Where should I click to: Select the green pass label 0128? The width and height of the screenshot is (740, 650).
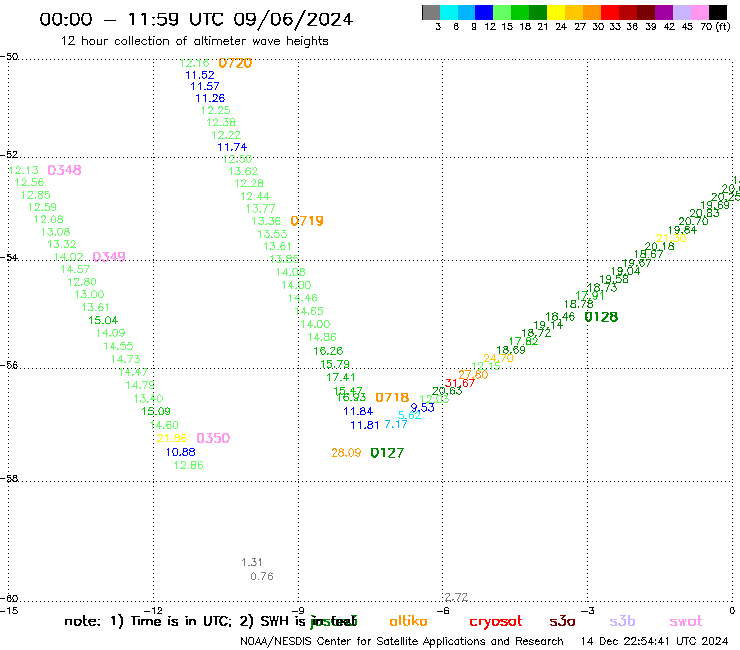(x=601, y=317)
